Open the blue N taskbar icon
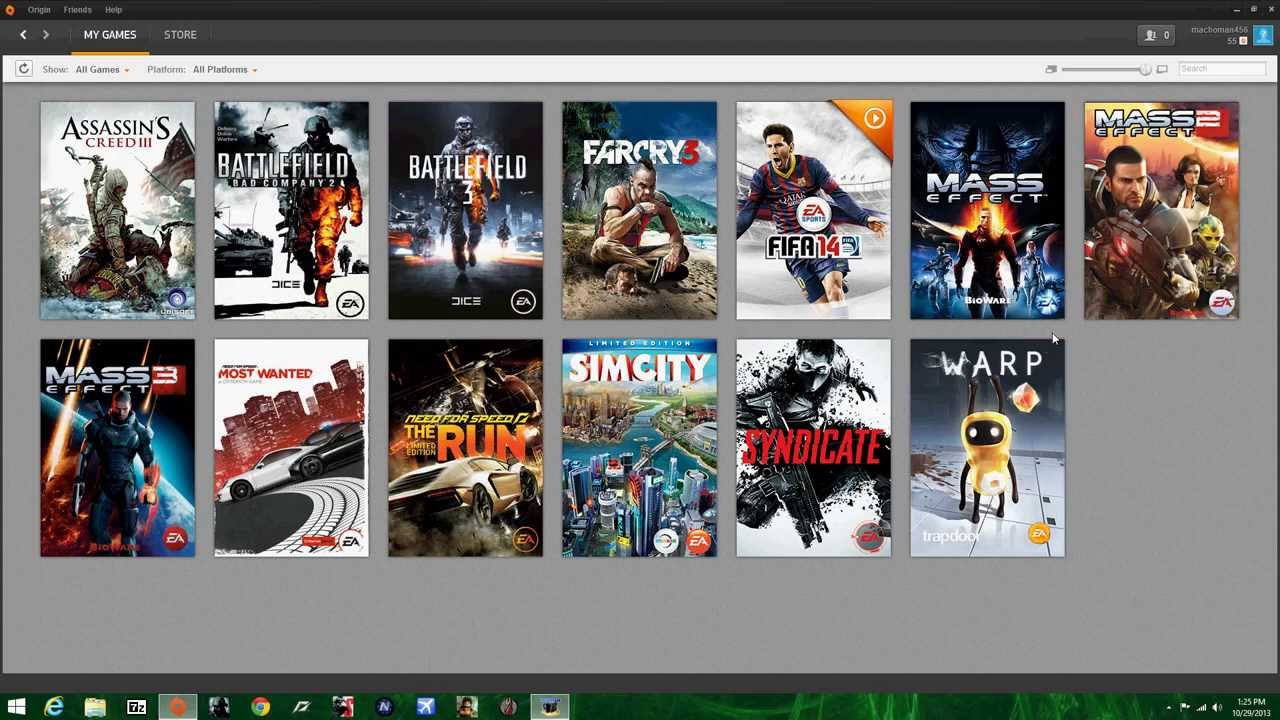The image size is (1280, 720). [384, 708]
